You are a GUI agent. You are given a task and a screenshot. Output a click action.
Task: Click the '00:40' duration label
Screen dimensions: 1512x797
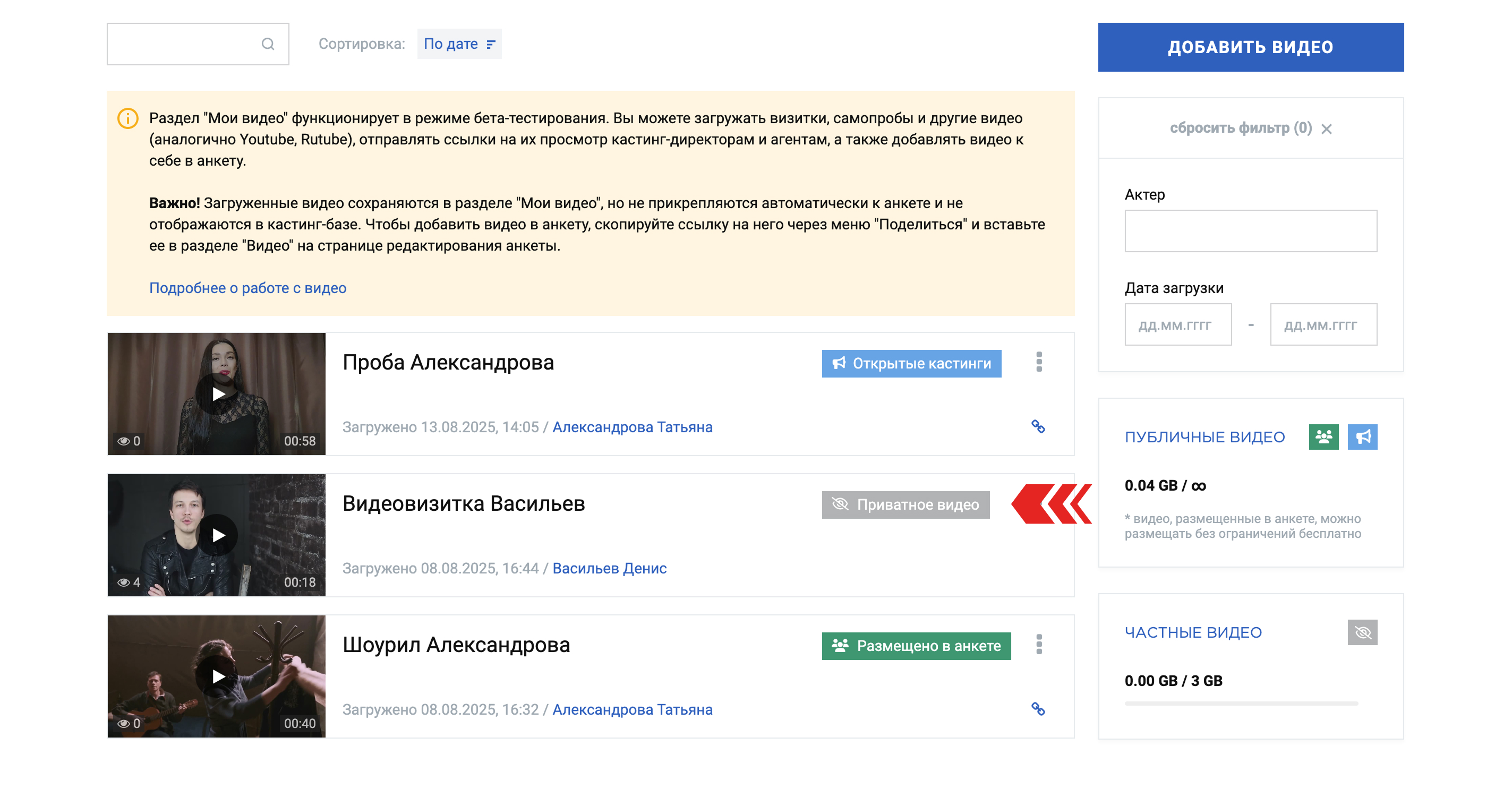click(x=300, y=723)
